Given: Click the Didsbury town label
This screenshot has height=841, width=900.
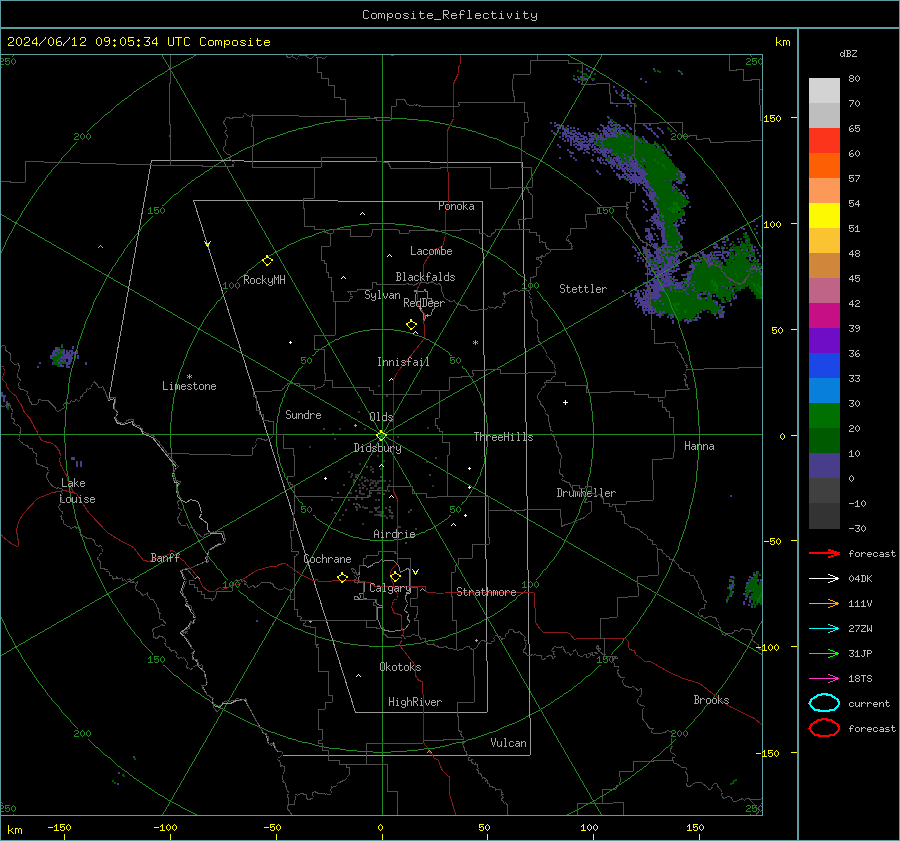Looking at the screenshot, I should (378, 448).
